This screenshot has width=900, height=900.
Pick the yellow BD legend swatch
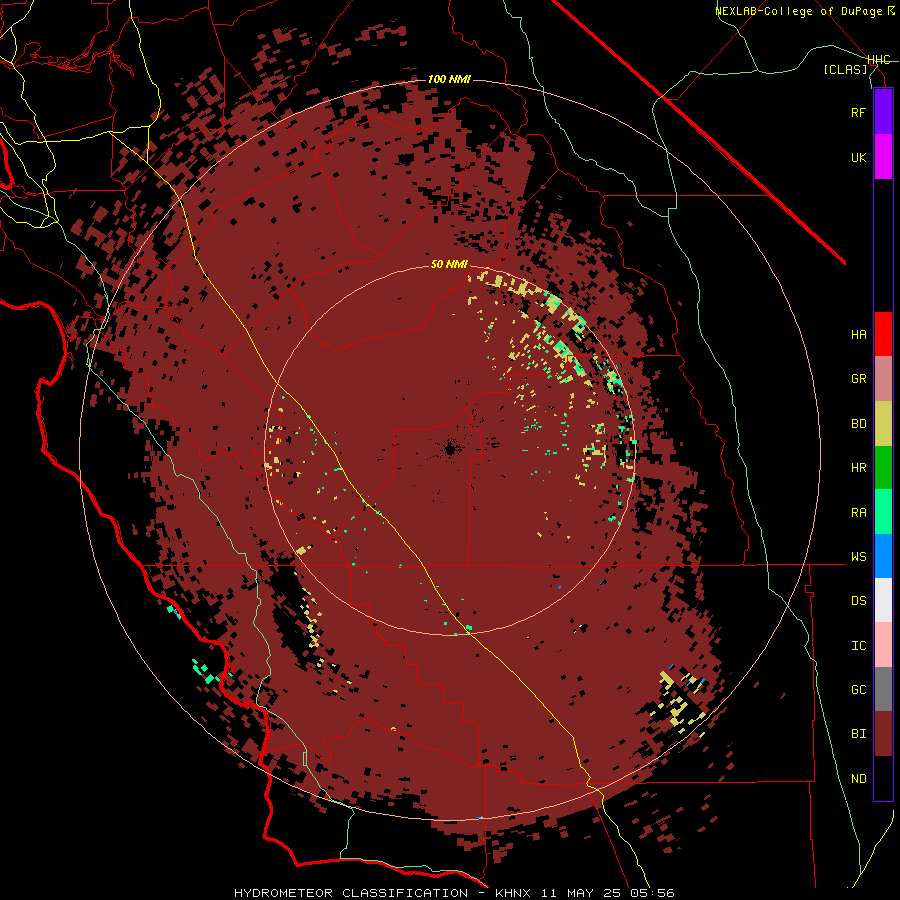883,424
